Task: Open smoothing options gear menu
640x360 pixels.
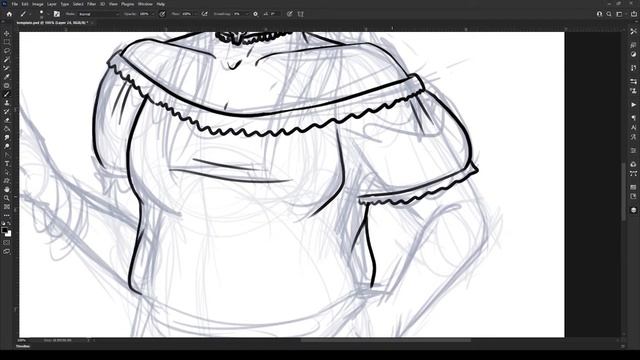Action: (256, 14)
